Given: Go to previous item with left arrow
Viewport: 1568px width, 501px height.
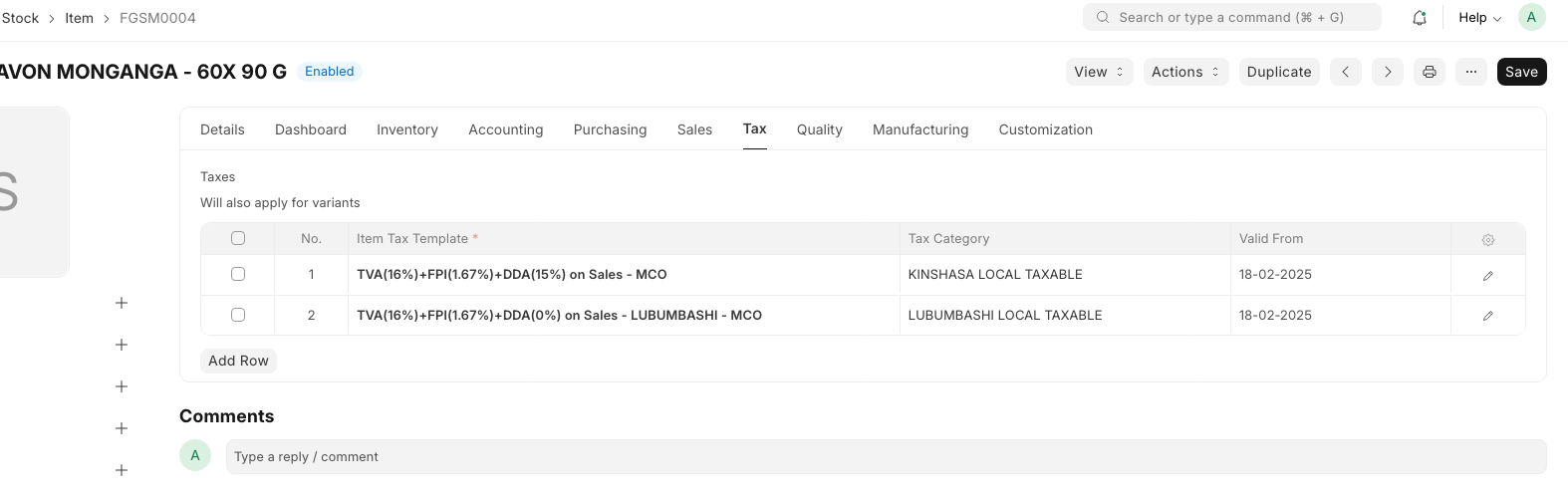Looking at the screenshot, I should [1345, 72].
